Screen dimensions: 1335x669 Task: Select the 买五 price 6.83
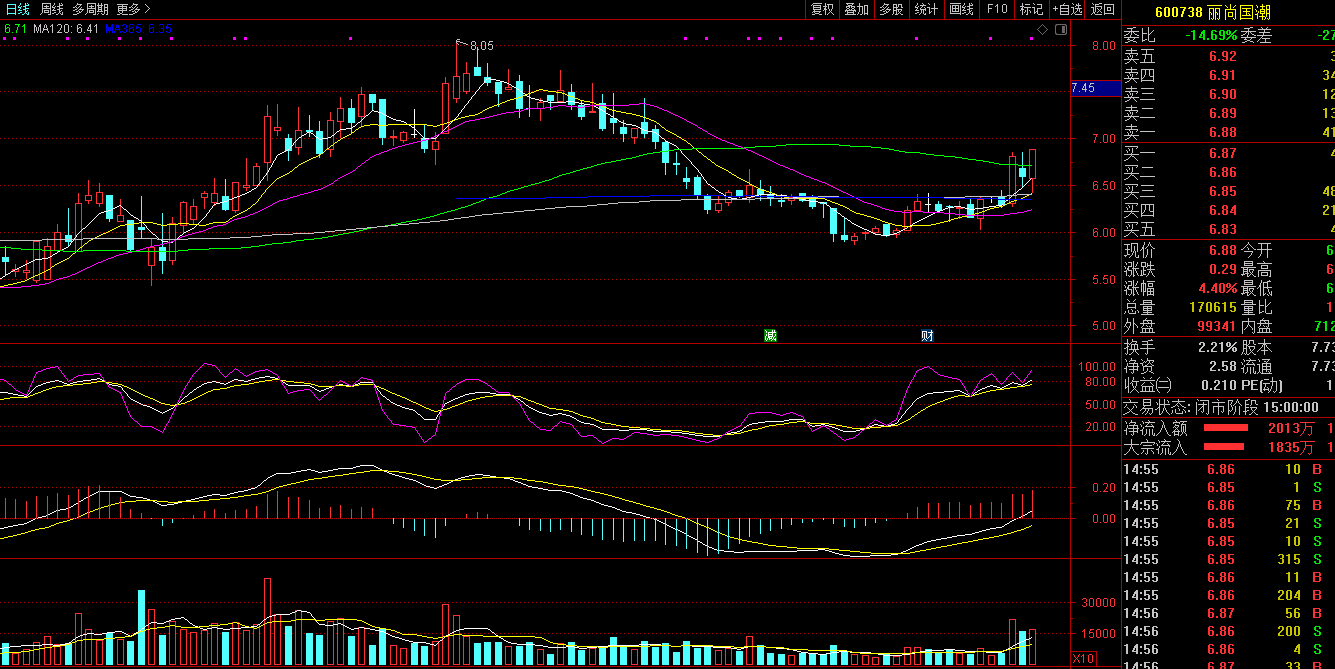click(x=1222, y=229)
